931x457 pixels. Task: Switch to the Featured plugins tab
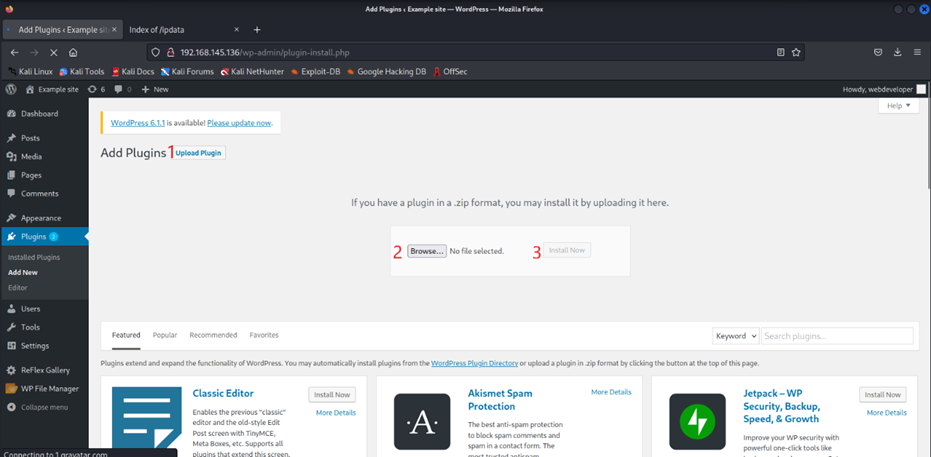pos(126,335)
